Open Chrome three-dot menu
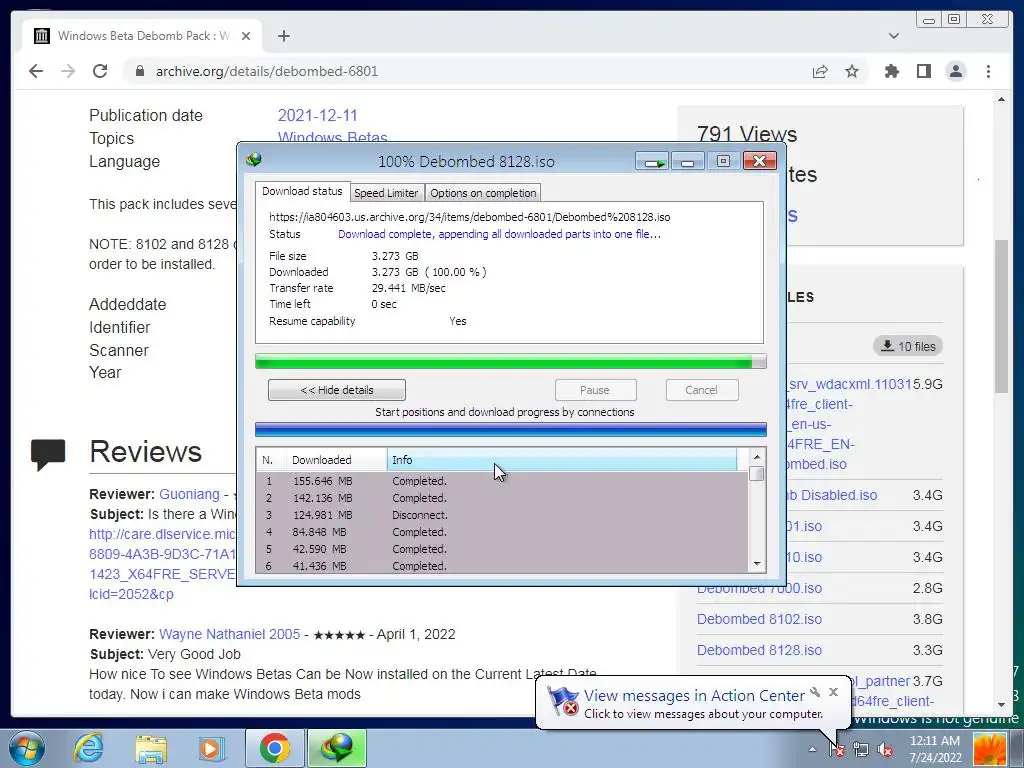The height and width of the screenshot is (768, 1024). 988,71
